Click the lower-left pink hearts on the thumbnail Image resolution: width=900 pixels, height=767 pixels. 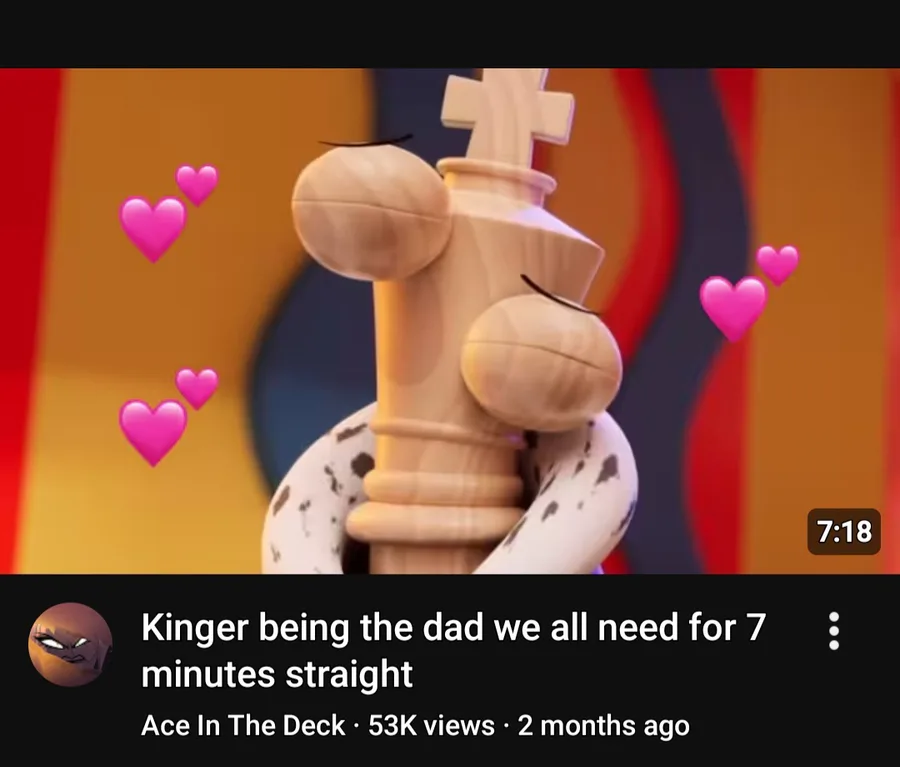pos(169,417)
